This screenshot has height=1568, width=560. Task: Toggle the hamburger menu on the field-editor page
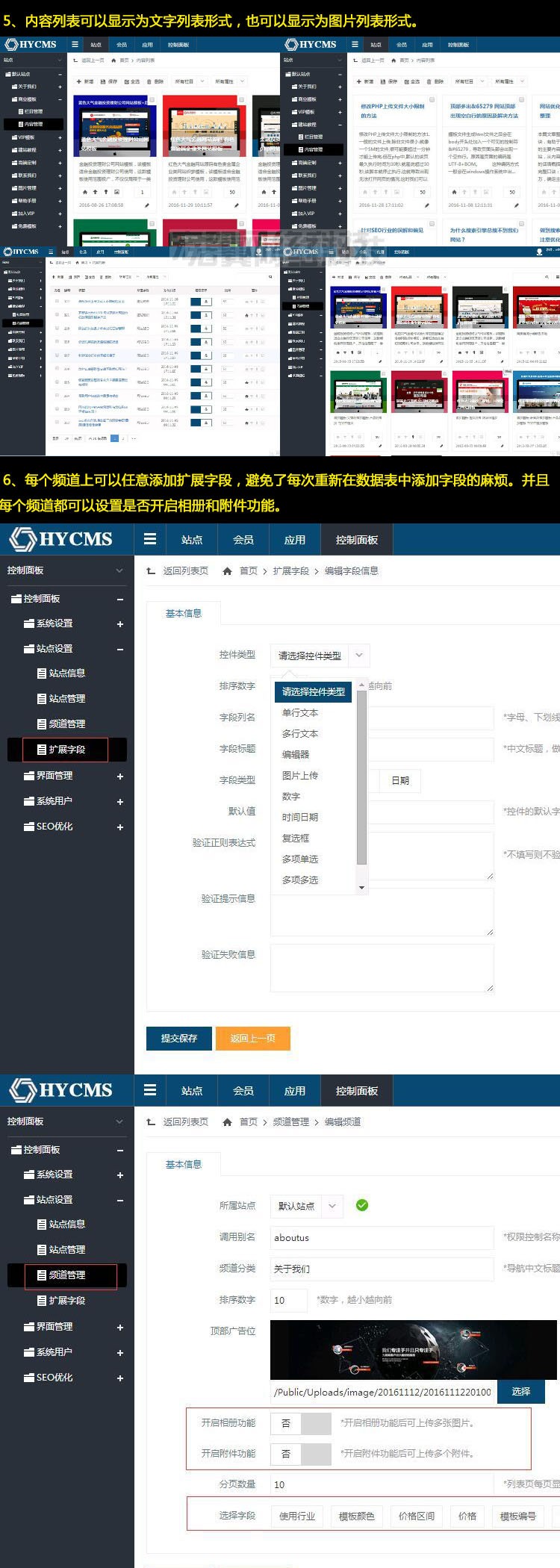[x=150, y=539]
